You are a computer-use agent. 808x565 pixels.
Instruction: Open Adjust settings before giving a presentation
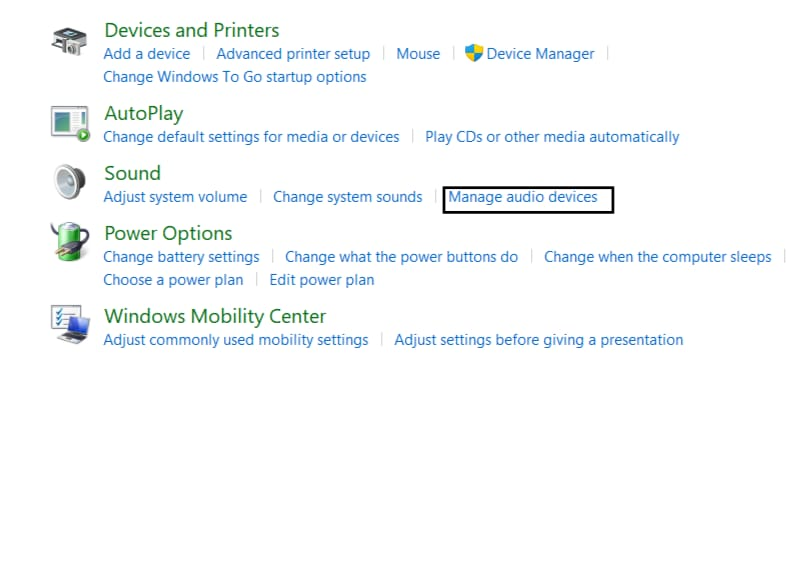click(x=538, y=340)
